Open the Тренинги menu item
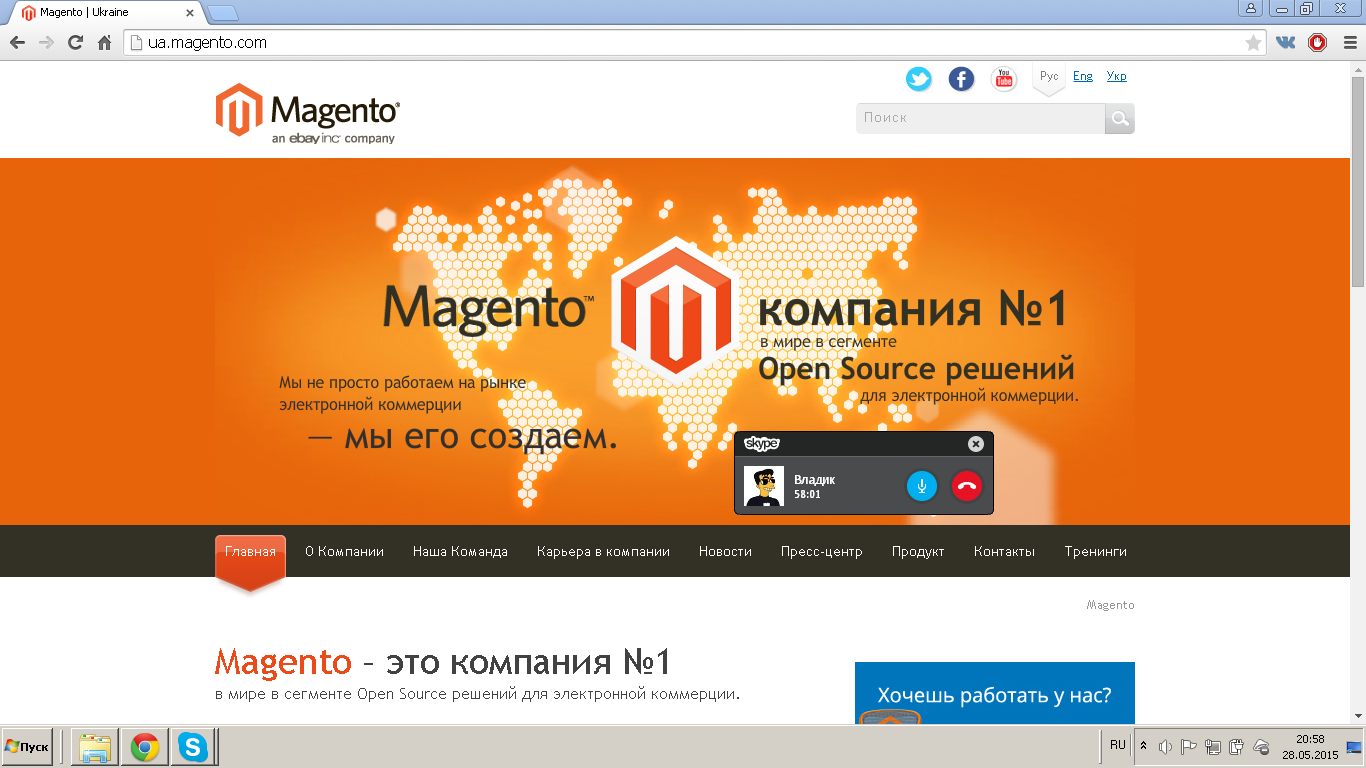 tap(1095, 551)
